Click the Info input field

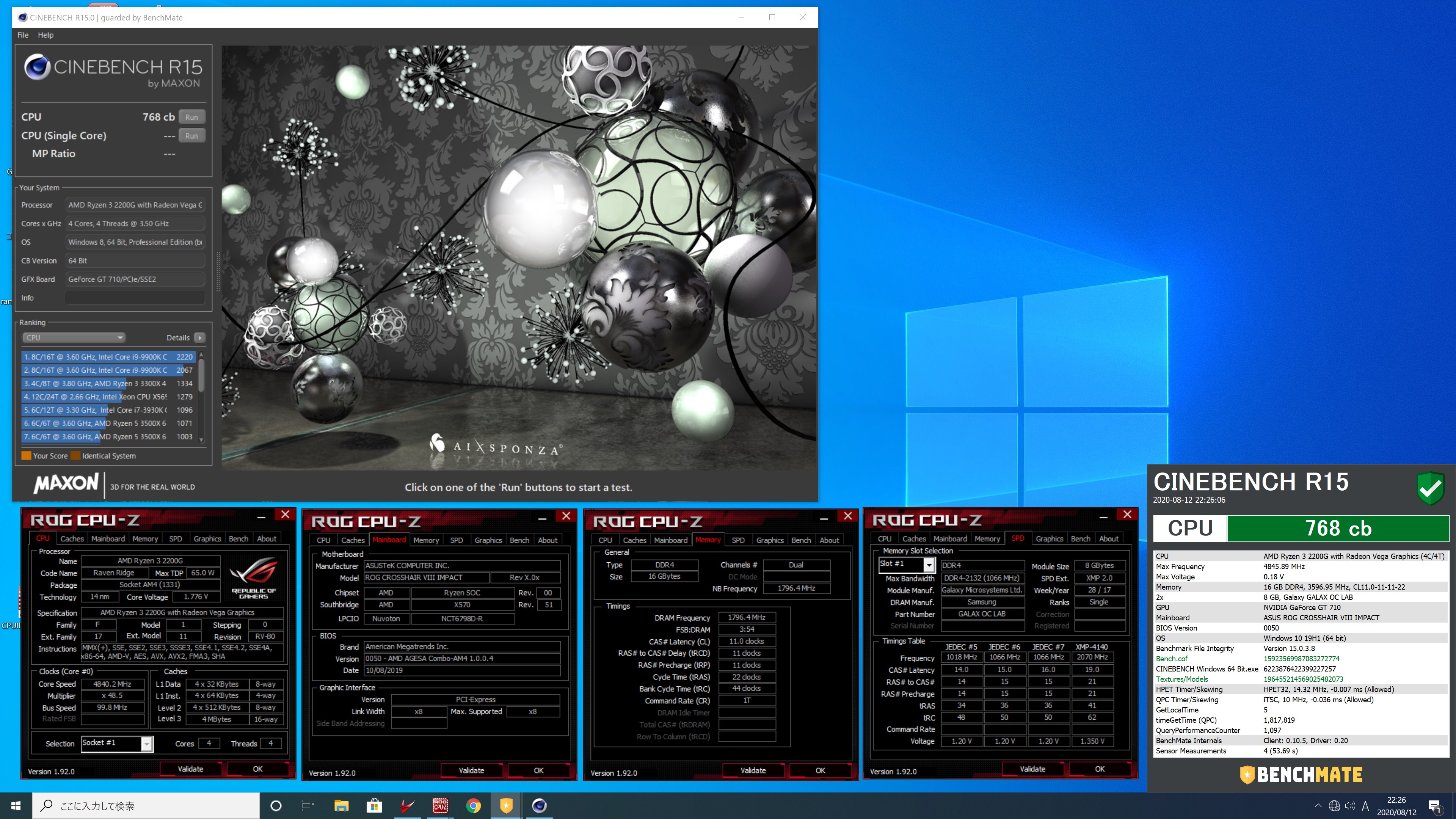135,298
